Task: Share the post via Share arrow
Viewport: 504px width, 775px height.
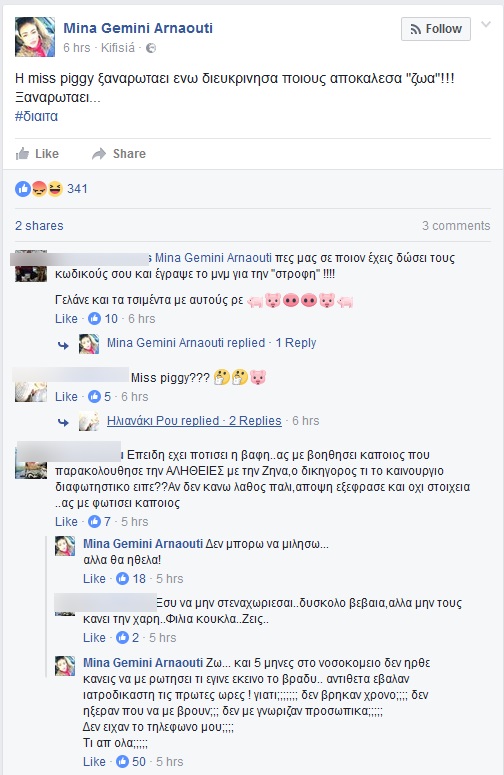Action: pos(119,154)
